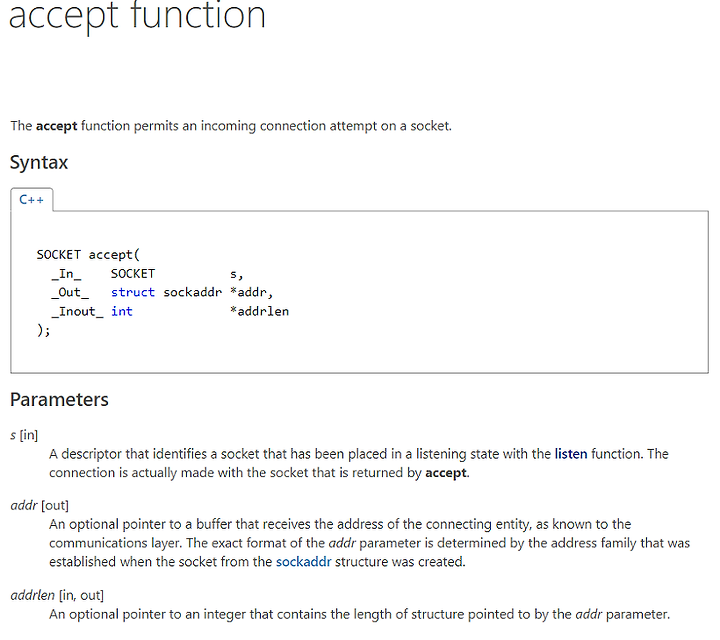This screenshot has height=640, width=720.
Task: Click the Syntax section heading
Action: click(39, 163)
